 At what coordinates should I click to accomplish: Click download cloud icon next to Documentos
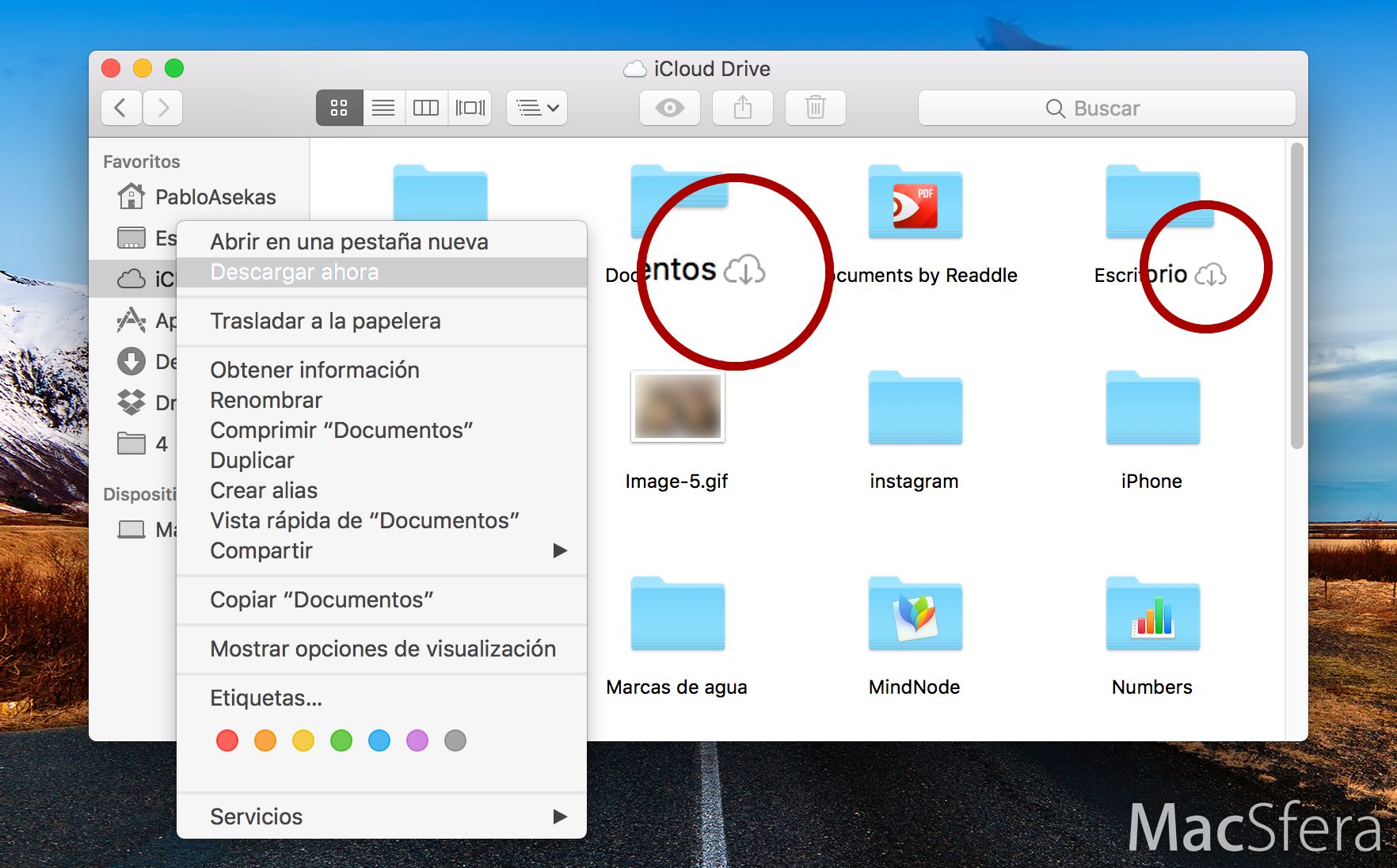pos(745,271)
